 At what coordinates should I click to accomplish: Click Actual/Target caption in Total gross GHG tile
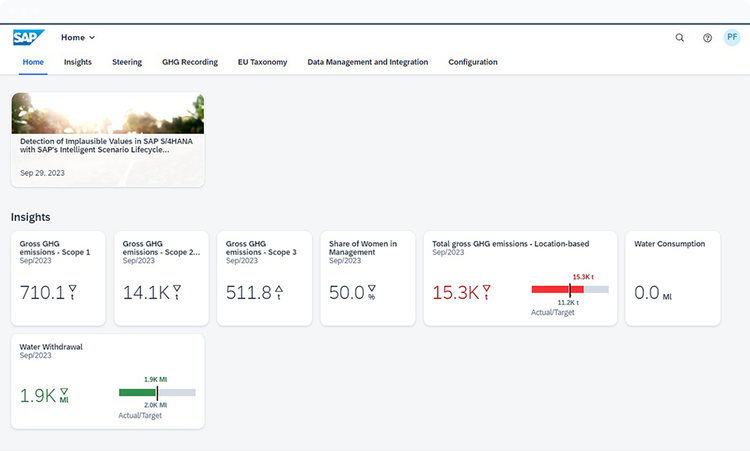(553, 312)
